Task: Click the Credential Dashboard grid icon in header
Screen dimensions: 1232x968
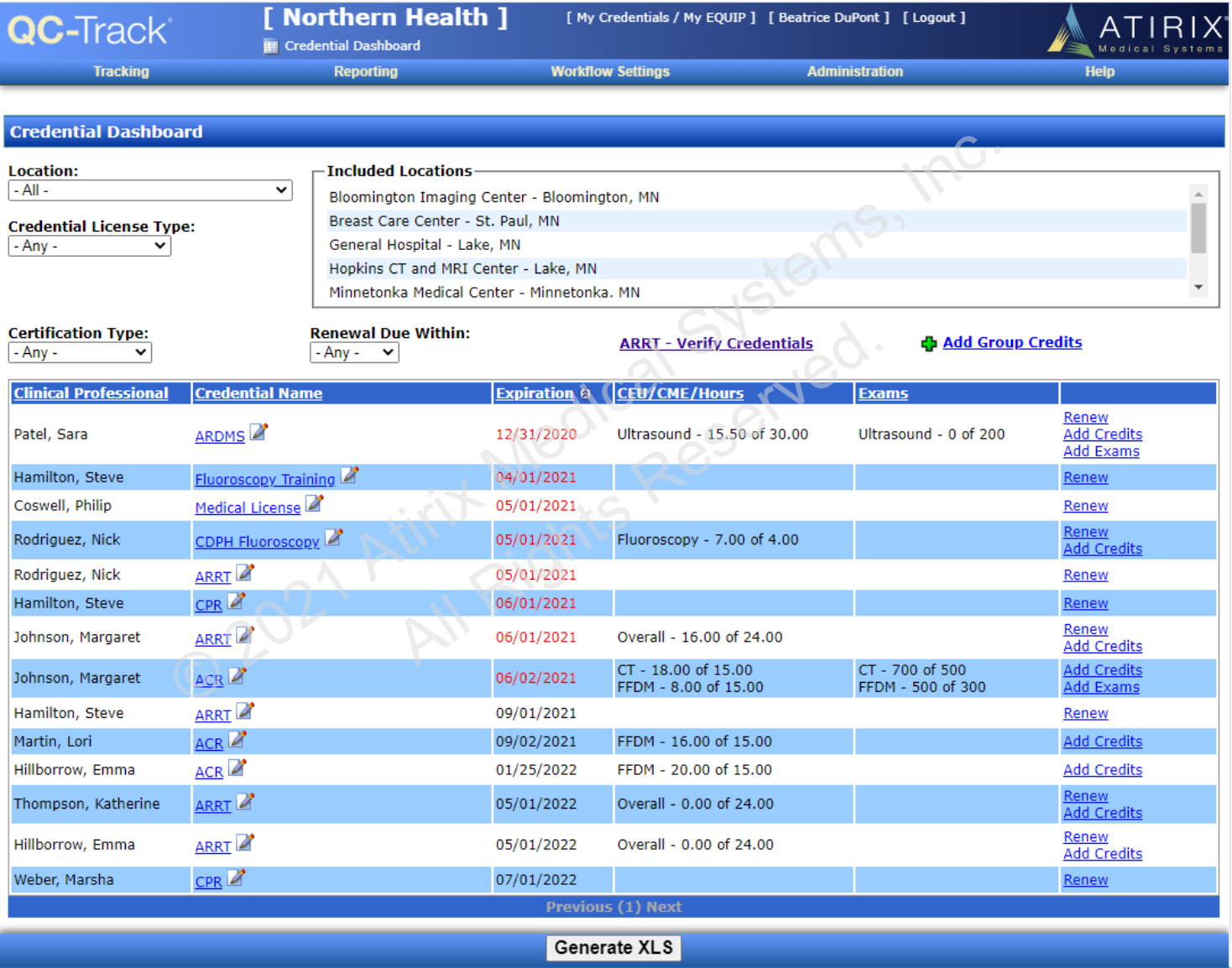Action: [270, 46]
